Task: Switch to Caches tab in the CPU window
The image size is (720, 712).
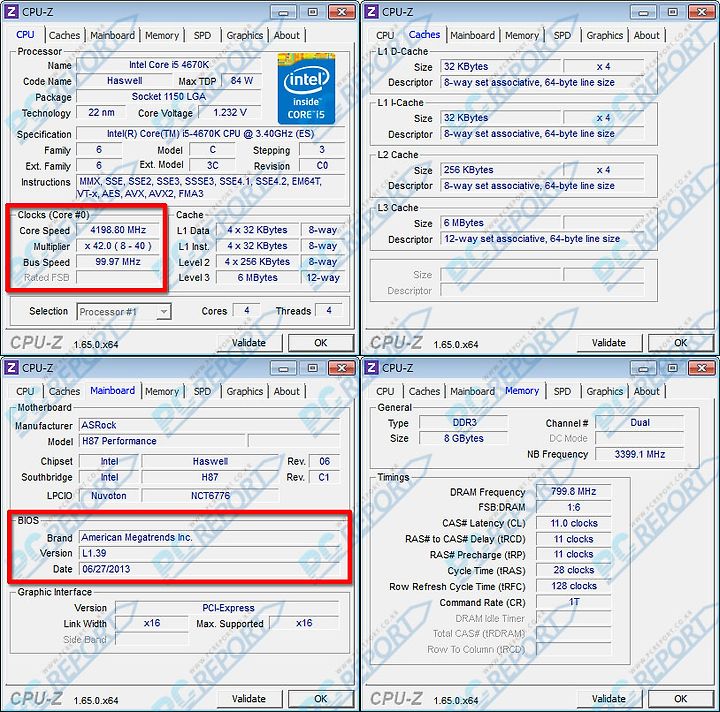Action: click(64, 35)
